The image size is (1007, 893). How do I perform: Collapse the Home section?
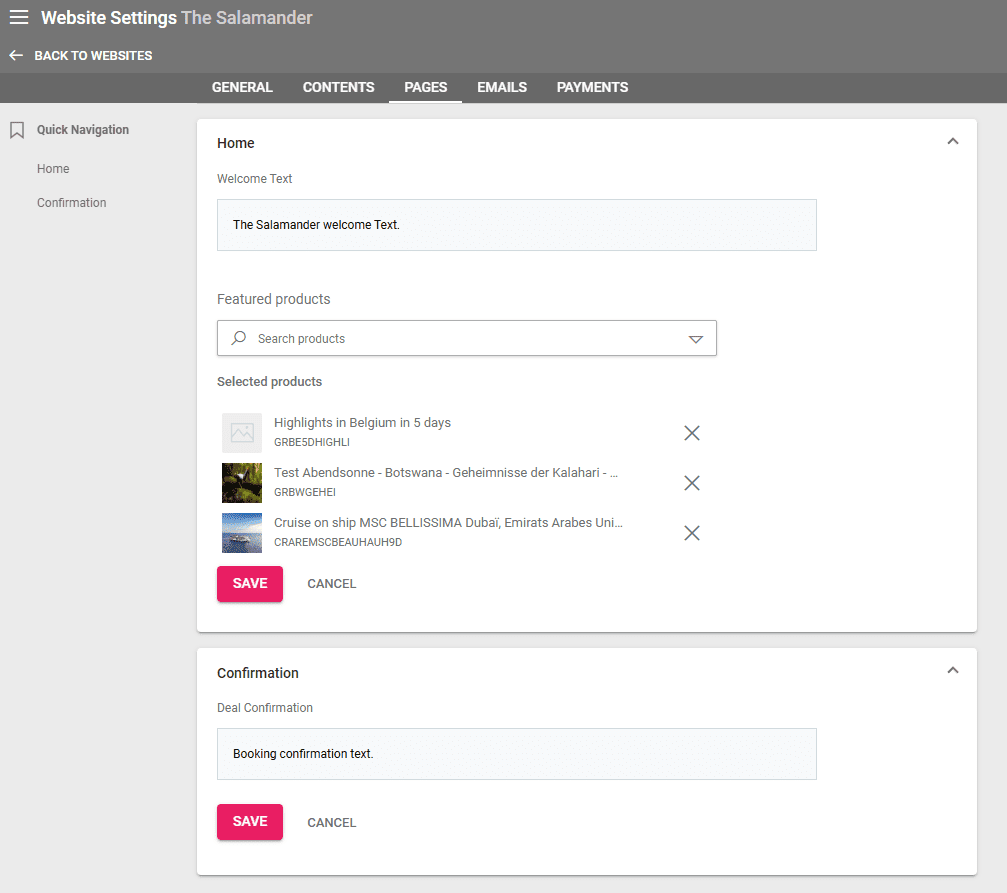952,142
